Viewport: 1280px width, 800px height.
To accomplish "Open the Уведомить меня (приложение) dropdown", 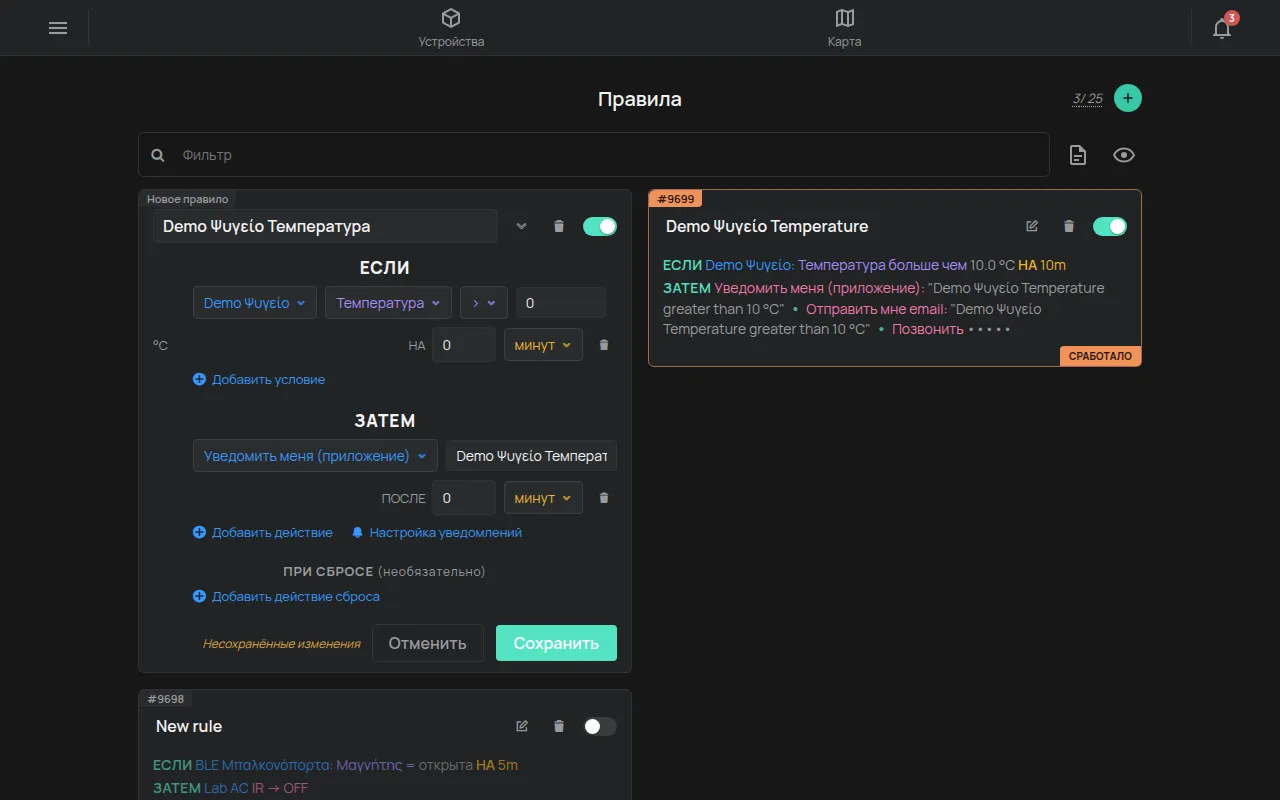I will click(315, 456).
